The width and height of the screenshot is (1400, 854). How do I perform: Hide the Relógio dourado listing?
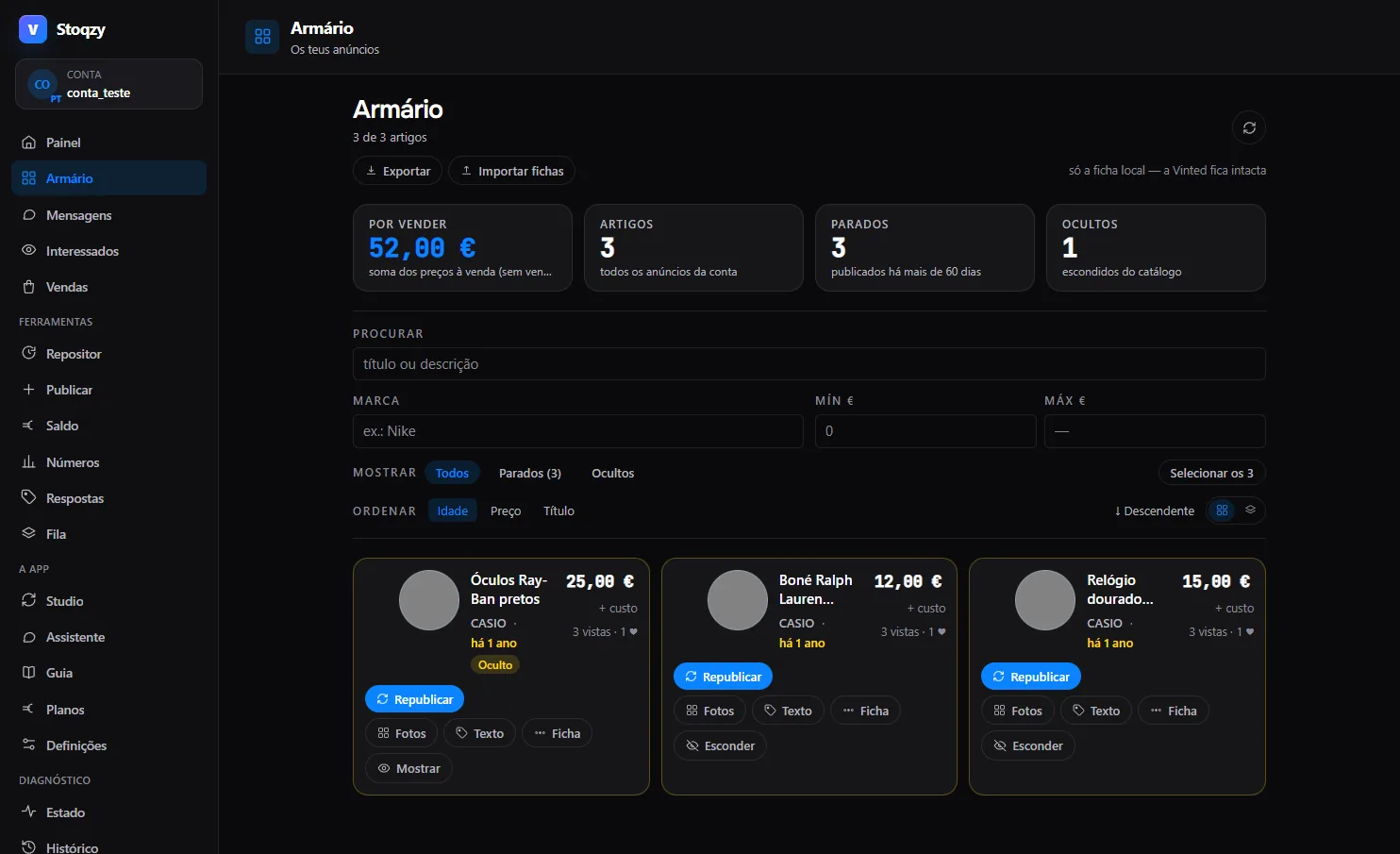click(x=1027, y=745)
